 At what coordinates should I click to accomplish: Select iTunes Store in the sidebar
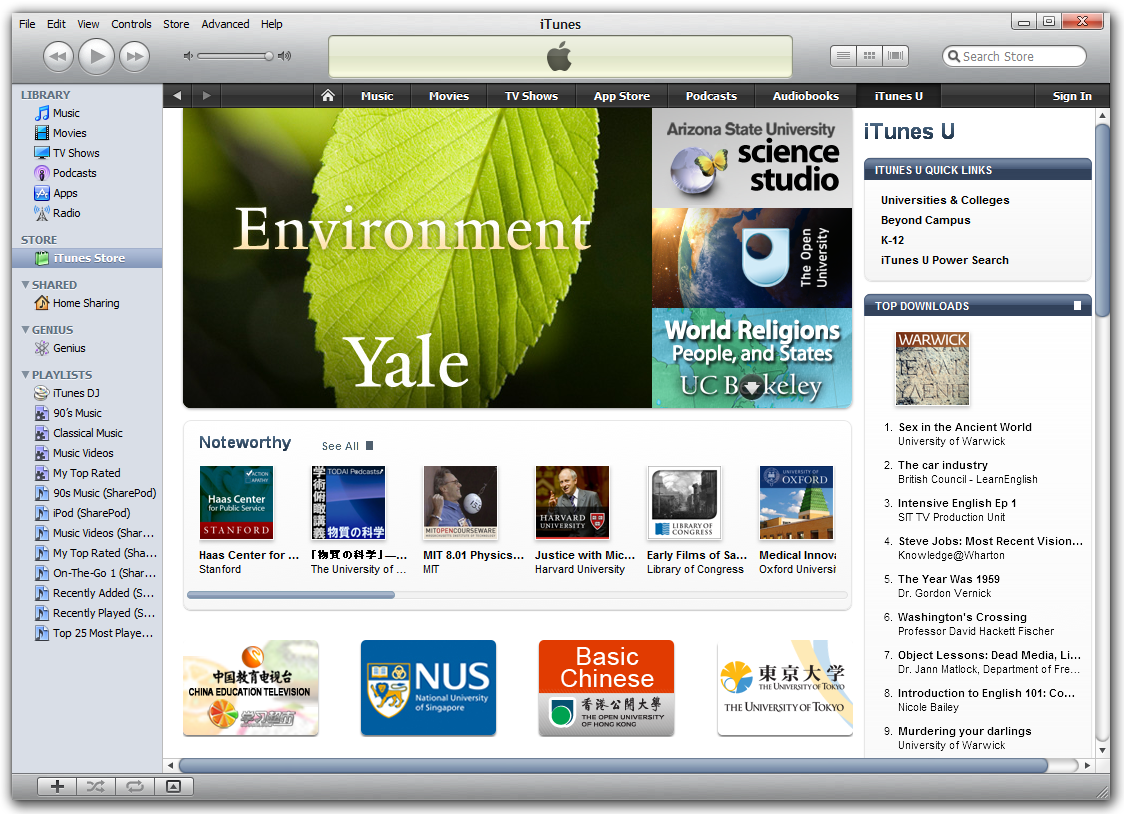point(87,258)
